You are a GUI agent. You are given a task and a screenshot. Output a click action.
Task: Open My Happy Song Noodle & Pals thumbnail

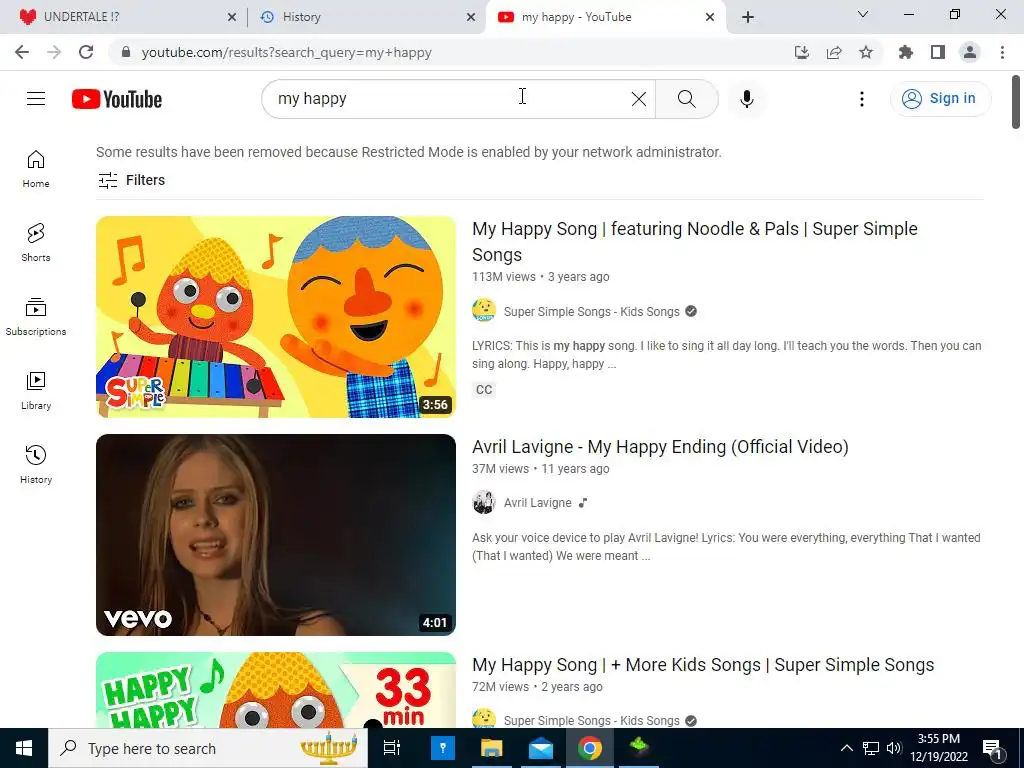(x=276, y=317)
